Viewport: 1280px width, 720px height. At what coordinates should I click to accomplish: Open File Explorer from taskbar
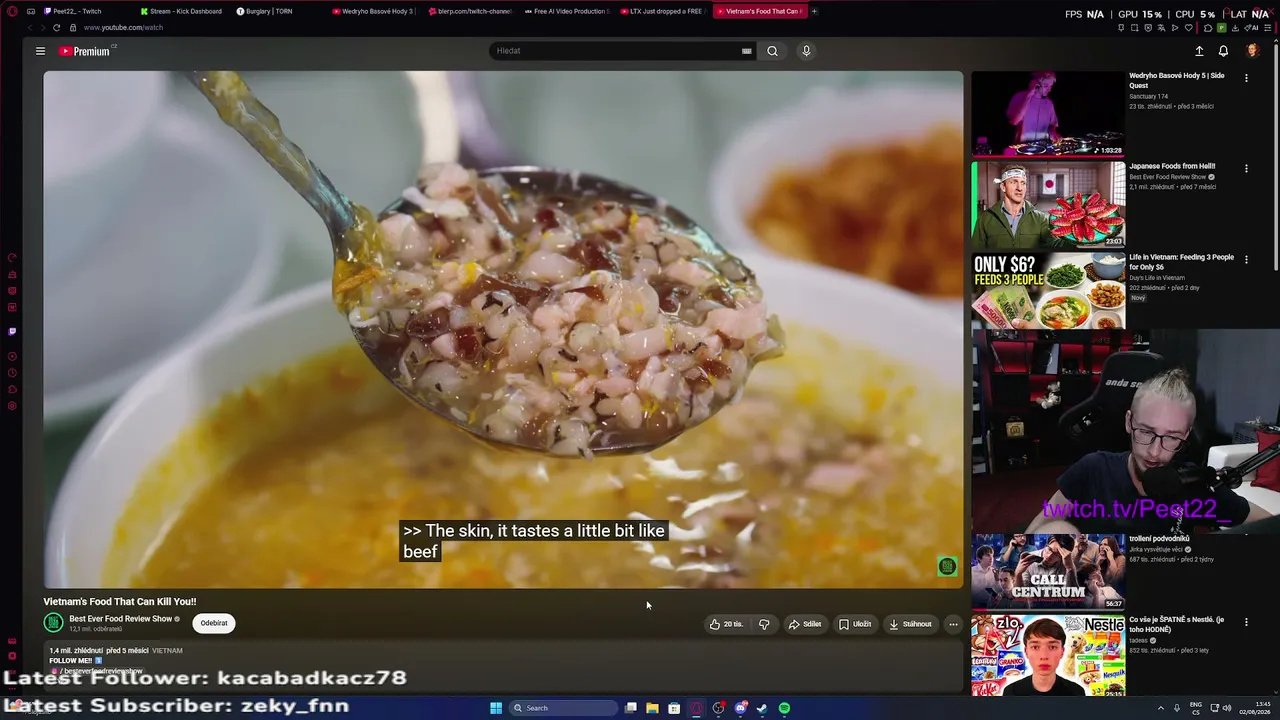[652, 708]
